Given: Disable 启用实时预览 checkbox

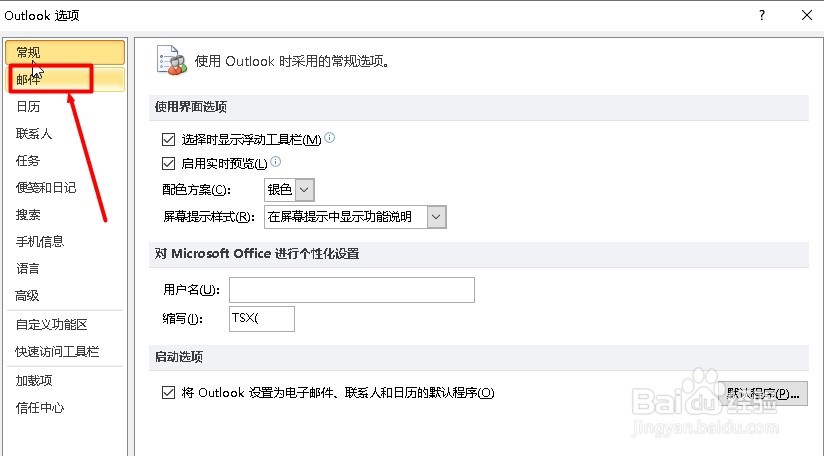Looking at the screenshot, I should (x=168, y=163).
